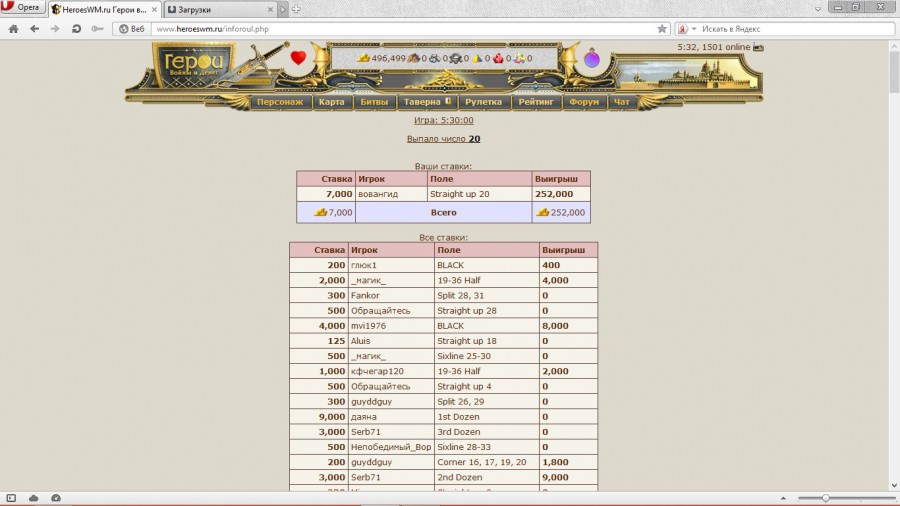The image size is (900, 506).
Task: Click the ore resource icon
Action: (x=435, y=58)
